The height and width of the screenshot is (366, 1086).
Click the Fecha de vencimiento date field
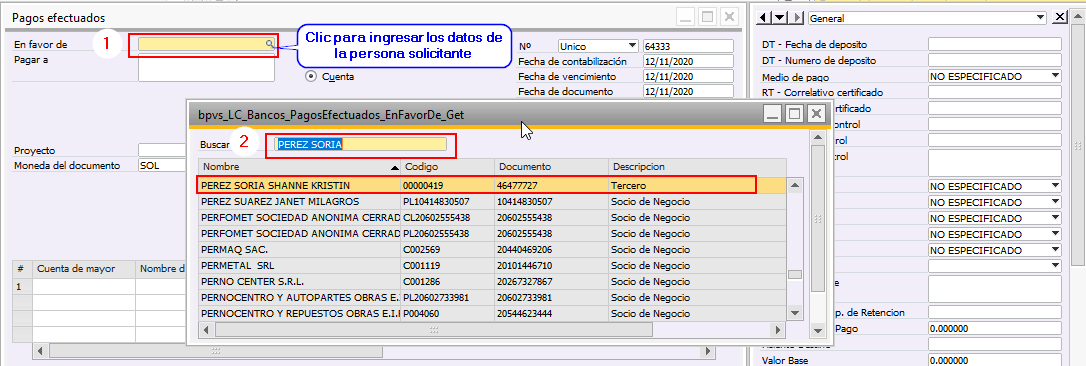688,76
